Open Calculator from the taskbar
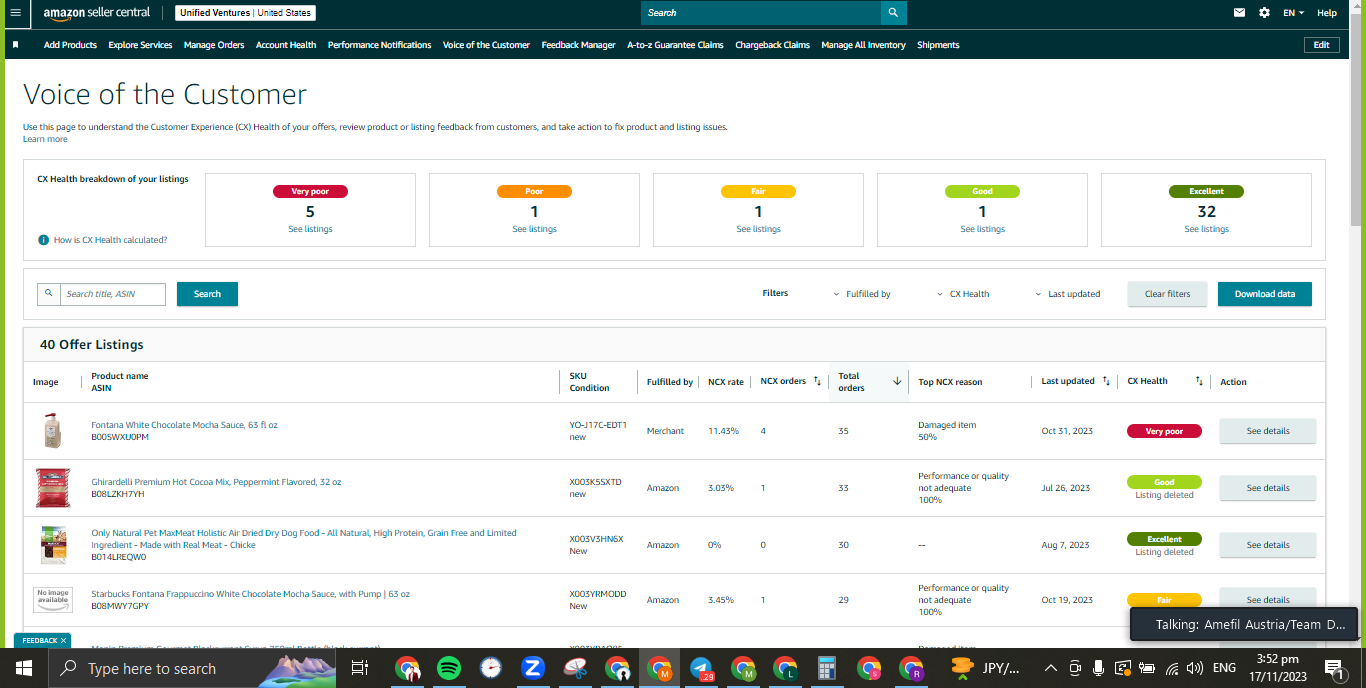The height and width of the screenshot is (688, 1366). pyautogui.click(x=827, y=668)
